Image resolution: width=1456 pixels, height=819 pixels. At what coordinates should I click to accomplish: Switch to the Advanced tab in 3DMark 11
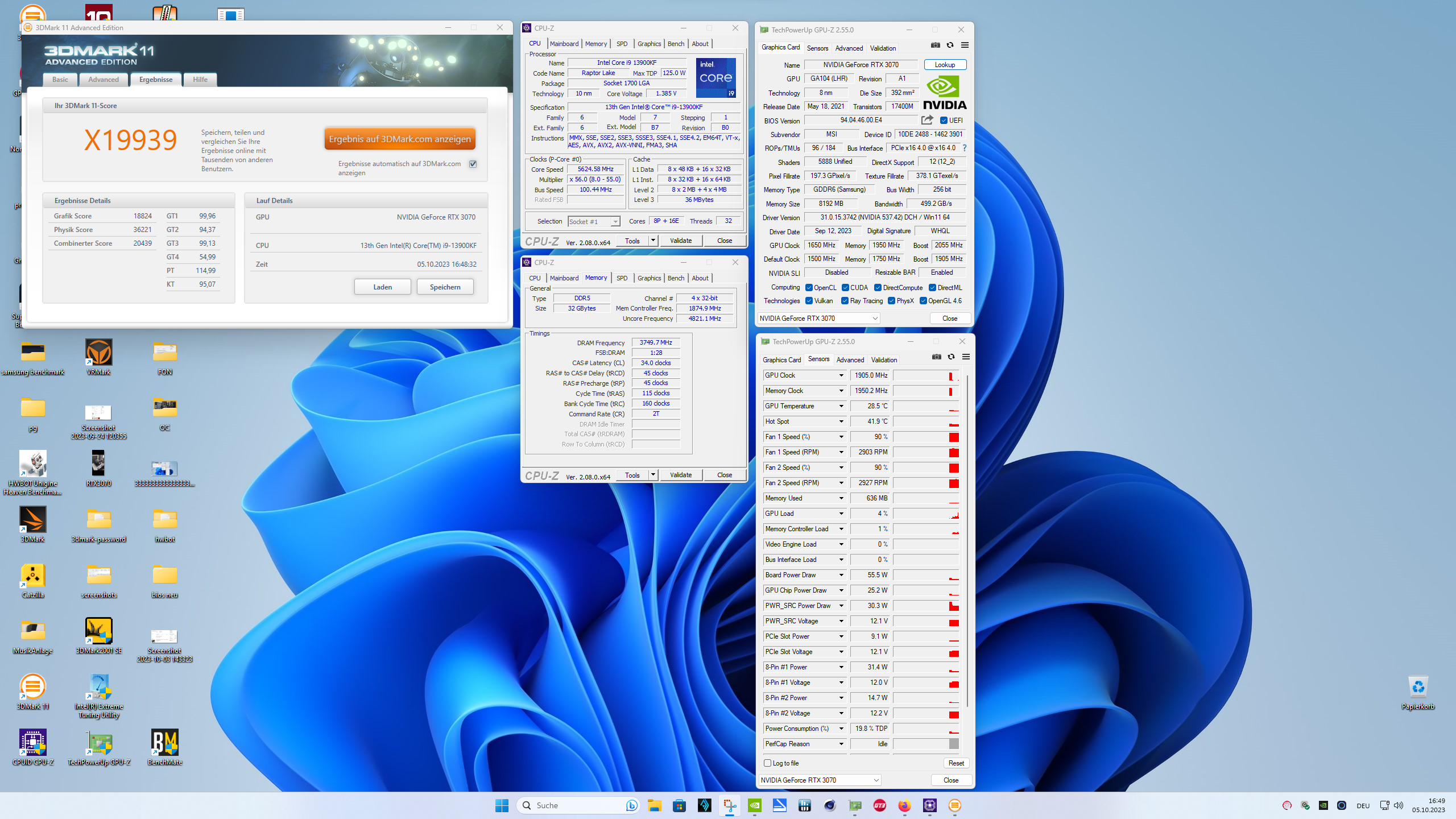(x=104, y=80)
